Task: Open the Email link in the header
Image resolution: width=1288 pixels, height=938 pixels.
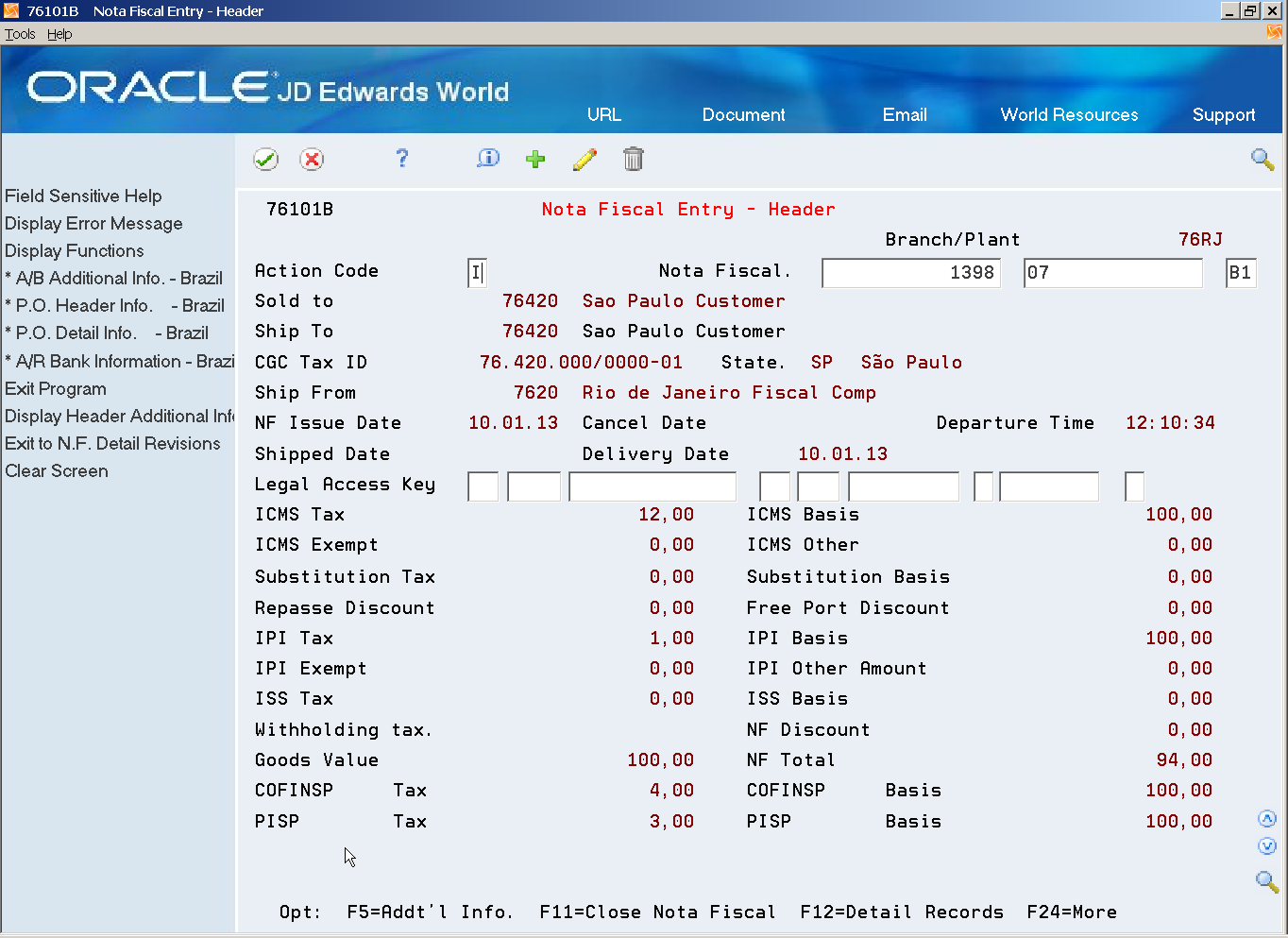Action: pyautogui.click(x=905, y=114)
